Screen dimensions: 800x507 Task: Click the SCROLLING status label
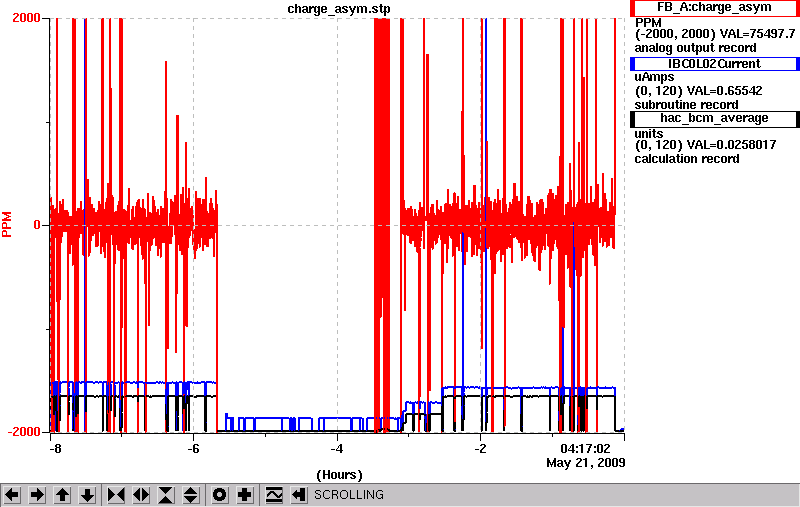[349, 495]
